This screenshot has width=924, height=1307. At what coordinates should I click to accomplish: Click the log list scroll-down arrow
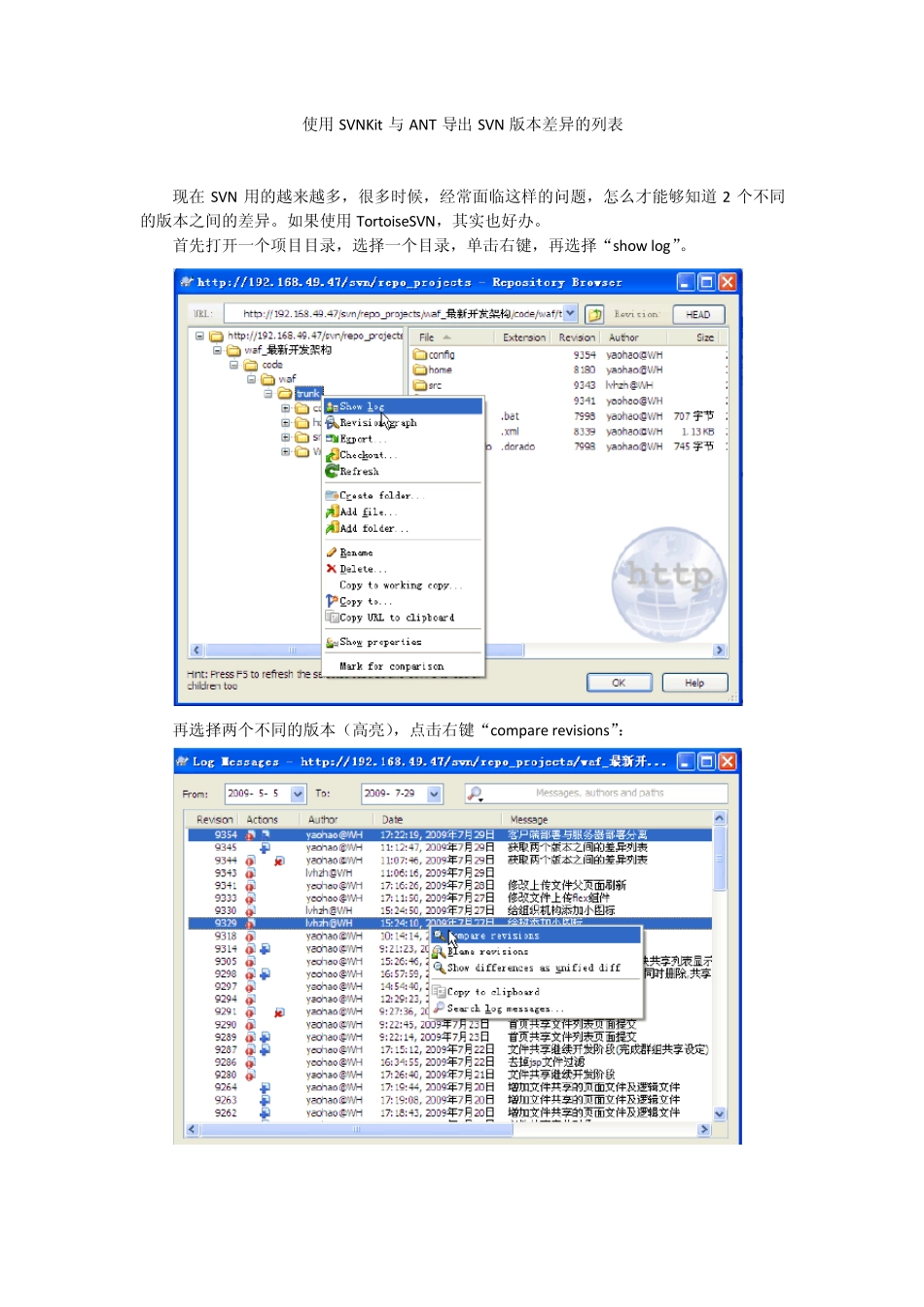click(720, 1113)
